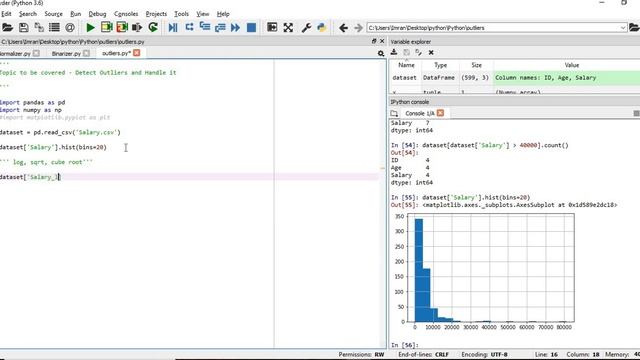Open the outline list icon
The width and height of the screenshot is (640, 360).
[54, 28]
